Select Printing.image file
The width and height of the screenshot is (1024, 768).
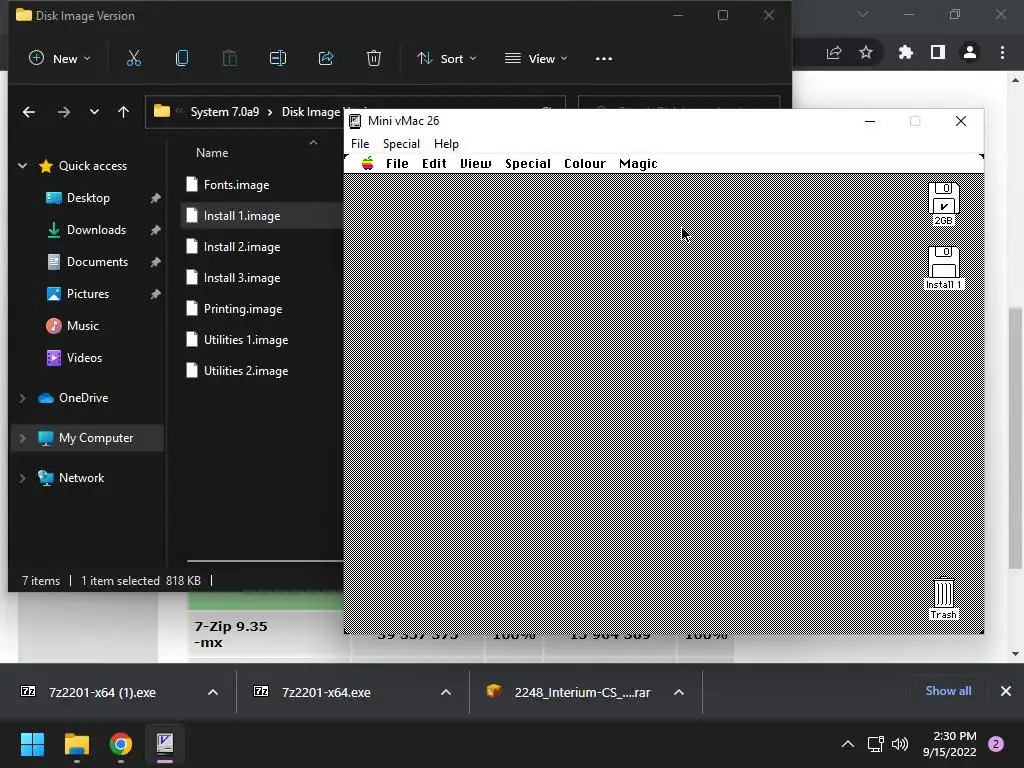[243, 309]
